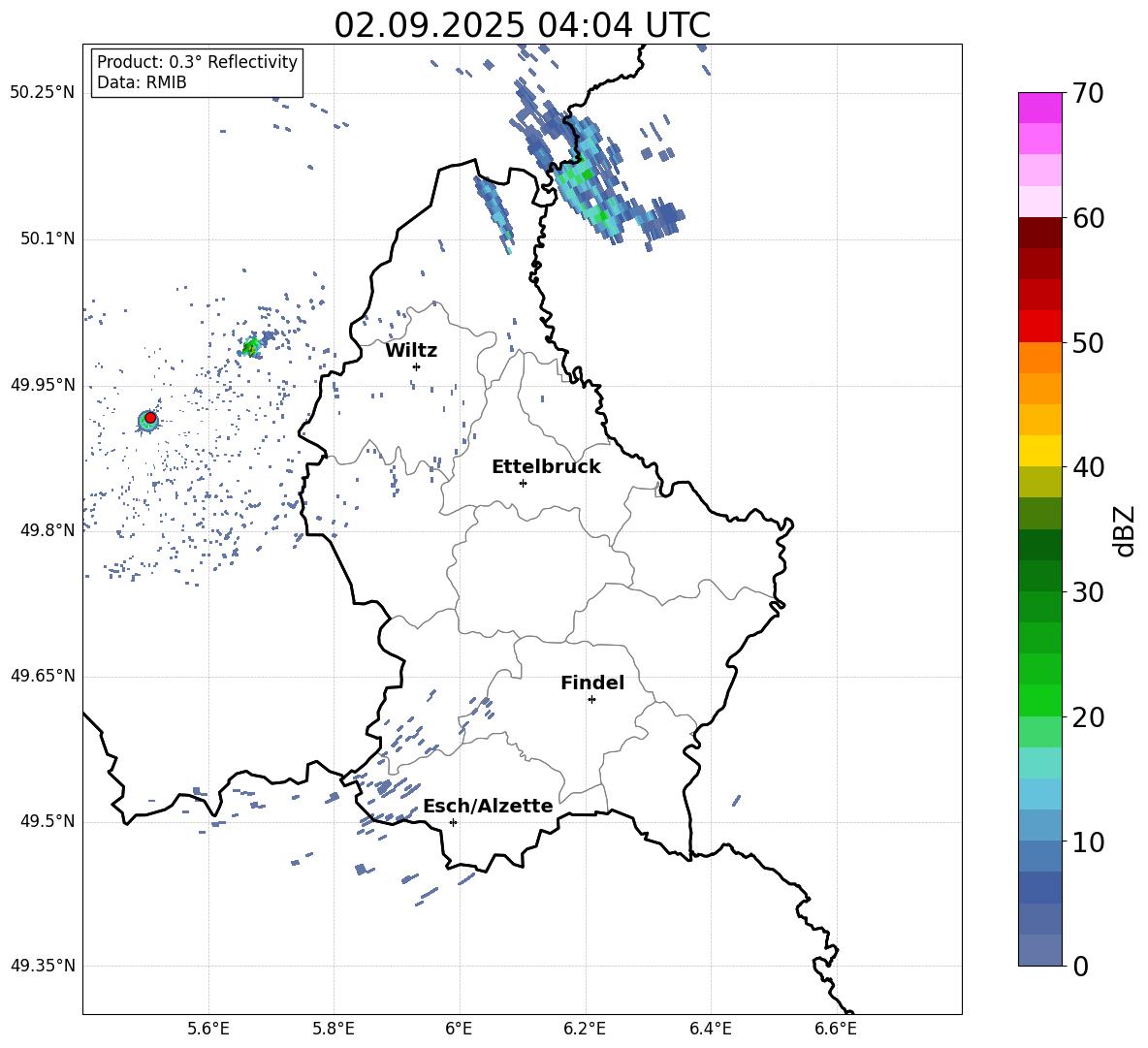The width and height of the screenshot is (1148, 1048).
Task: Click the title 02.09.2025 04:04 UTC
Action: tap(522, 25)
